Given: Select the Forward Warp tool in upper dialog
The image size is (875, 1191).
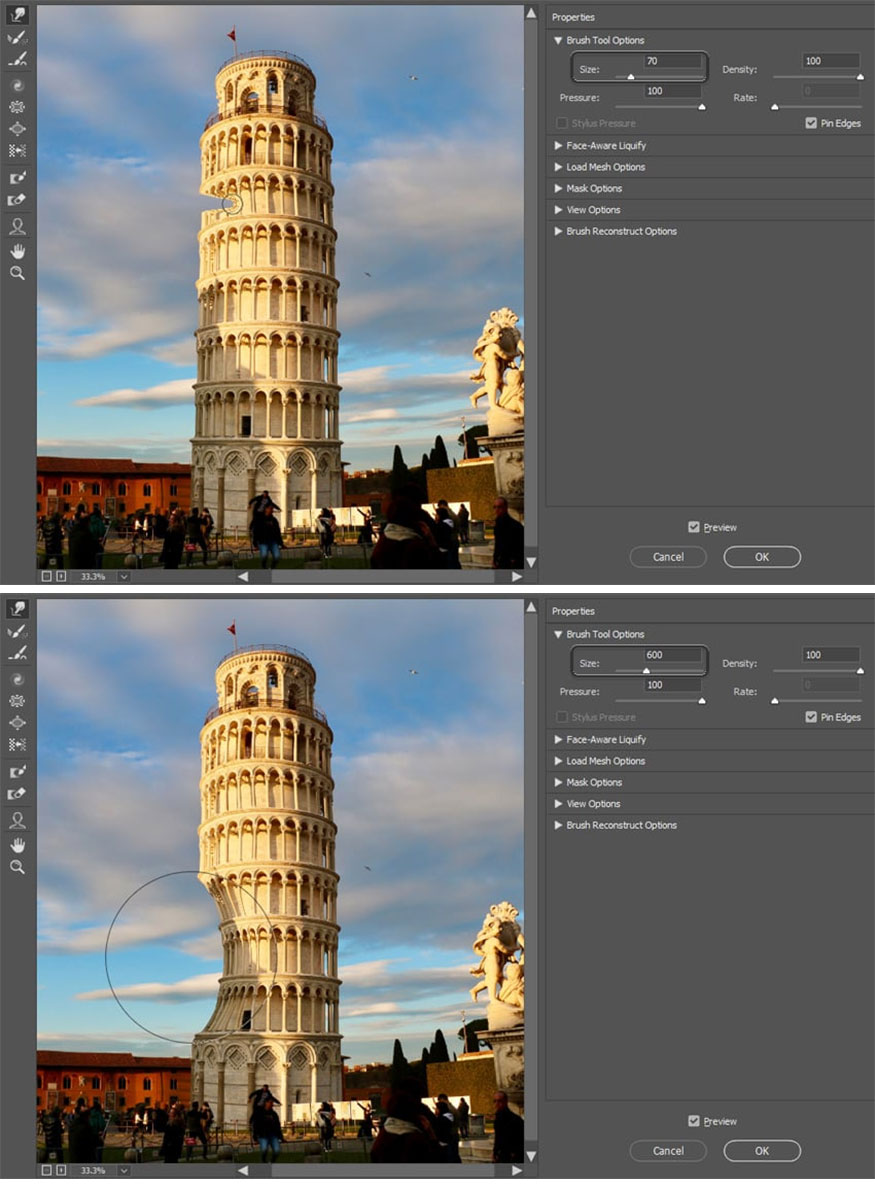Looking at the screenshot, I should coord(17,15).
